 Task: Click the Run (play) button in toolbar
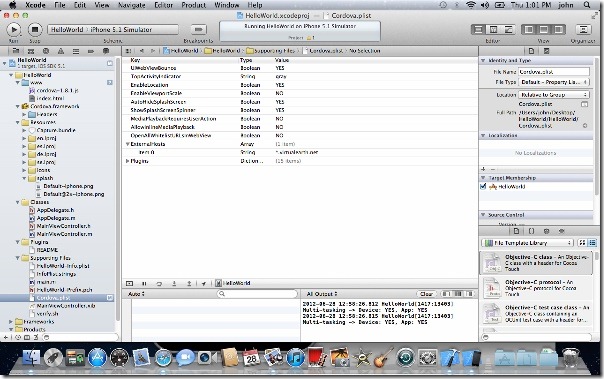14,29
